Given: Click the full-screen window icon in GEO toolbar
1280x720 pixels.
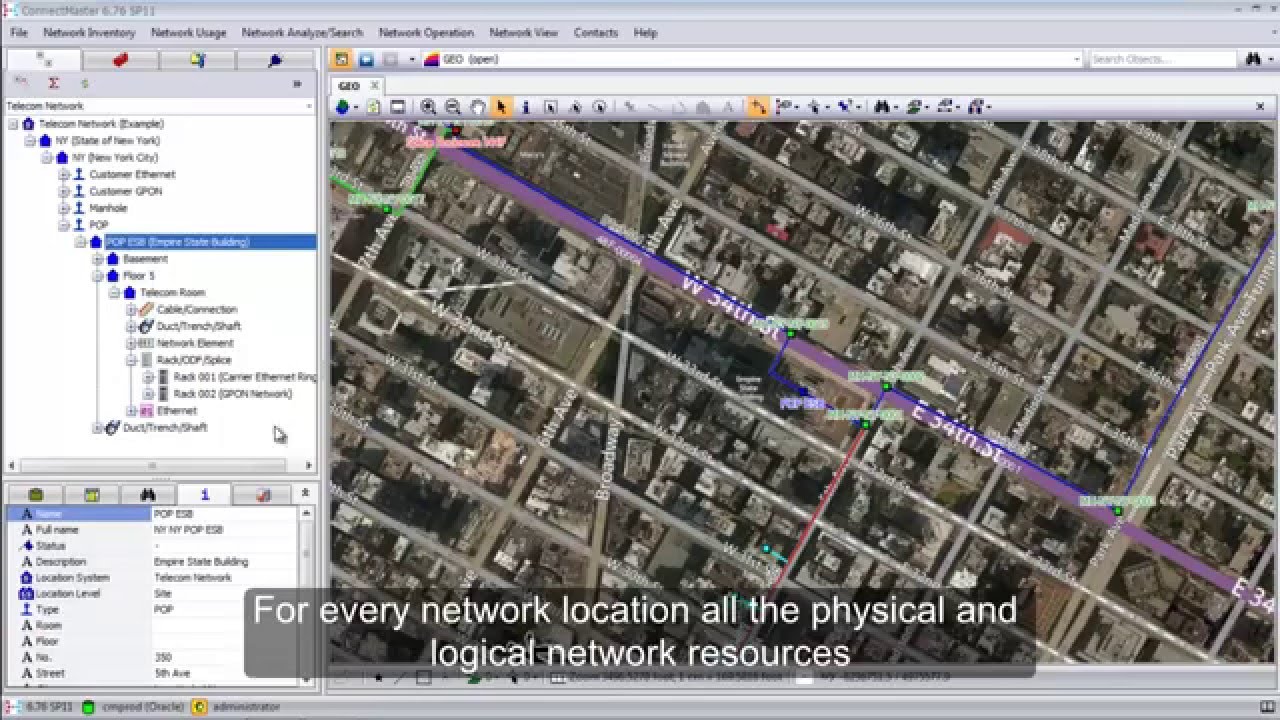Looking at the screenshot, I should (397, 107).
